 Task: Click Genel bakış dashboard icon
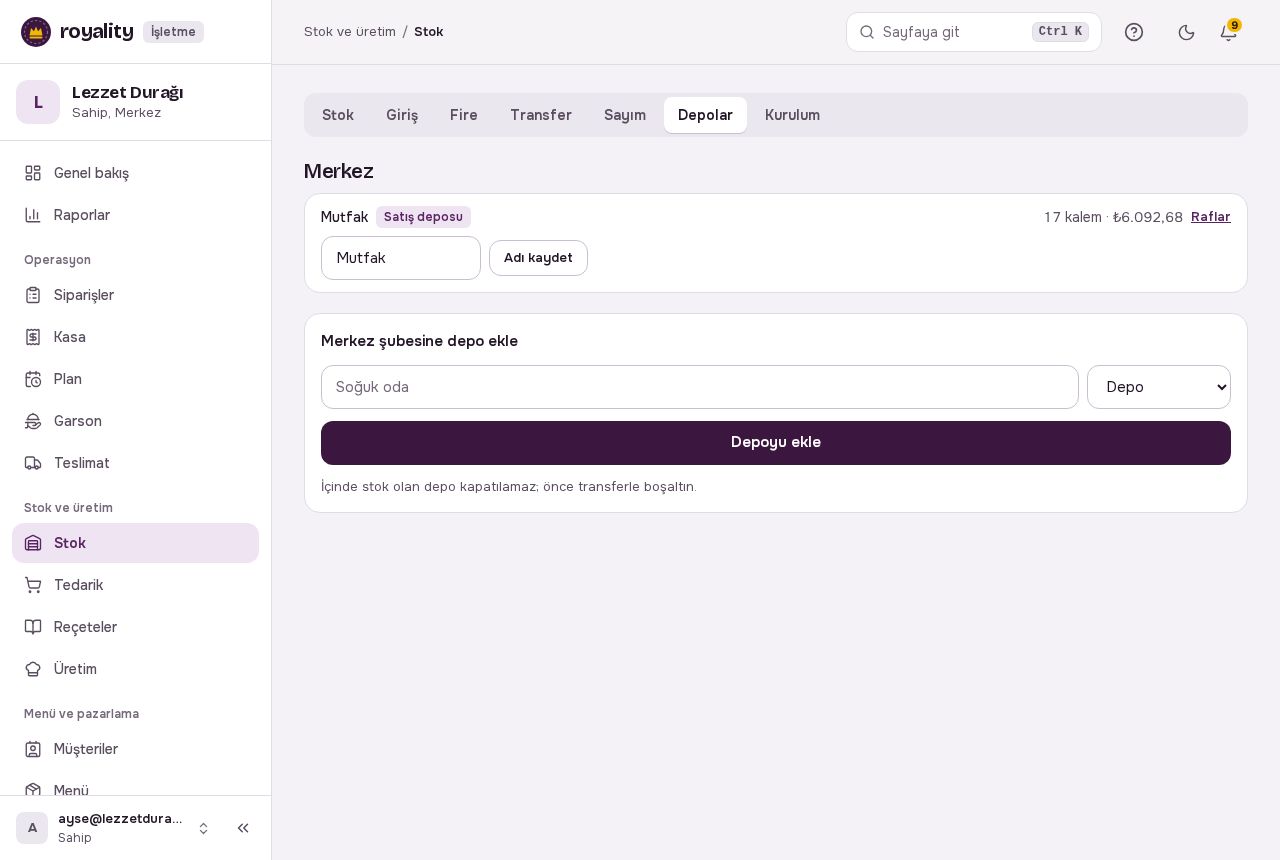33,173
